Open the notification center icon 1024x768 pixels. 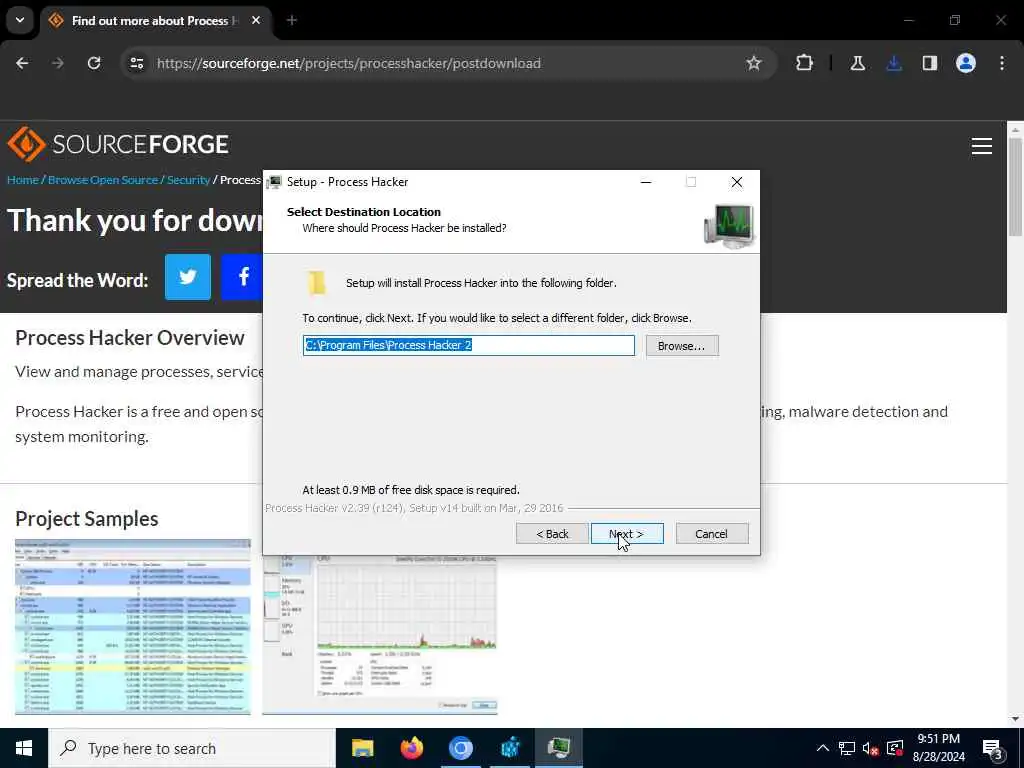993,749
